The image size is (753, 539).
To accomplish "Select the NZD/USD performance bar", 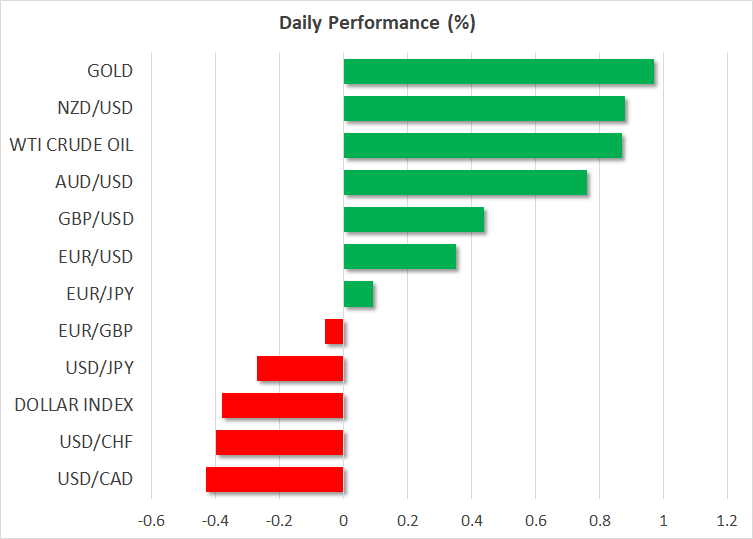I will click(x=484, y=108).
